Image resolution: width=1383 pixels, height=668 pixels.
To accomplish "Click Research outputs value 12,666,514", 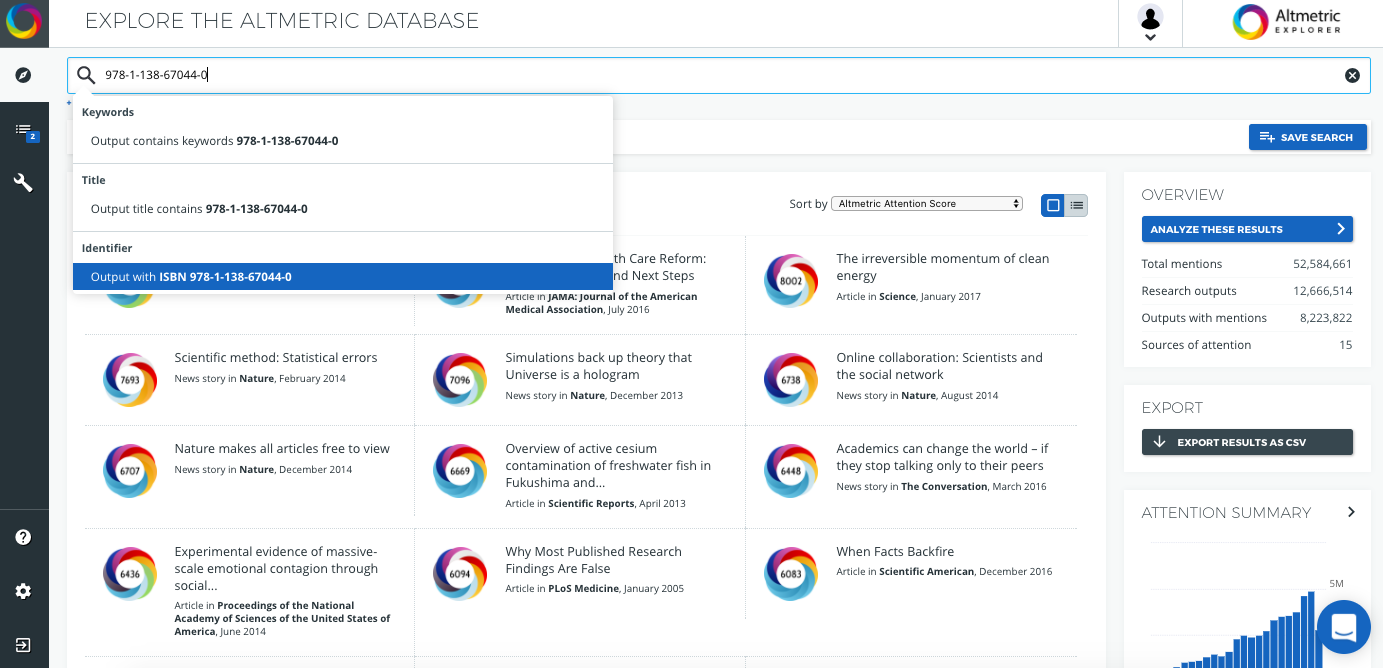I will coord(1322,291).
